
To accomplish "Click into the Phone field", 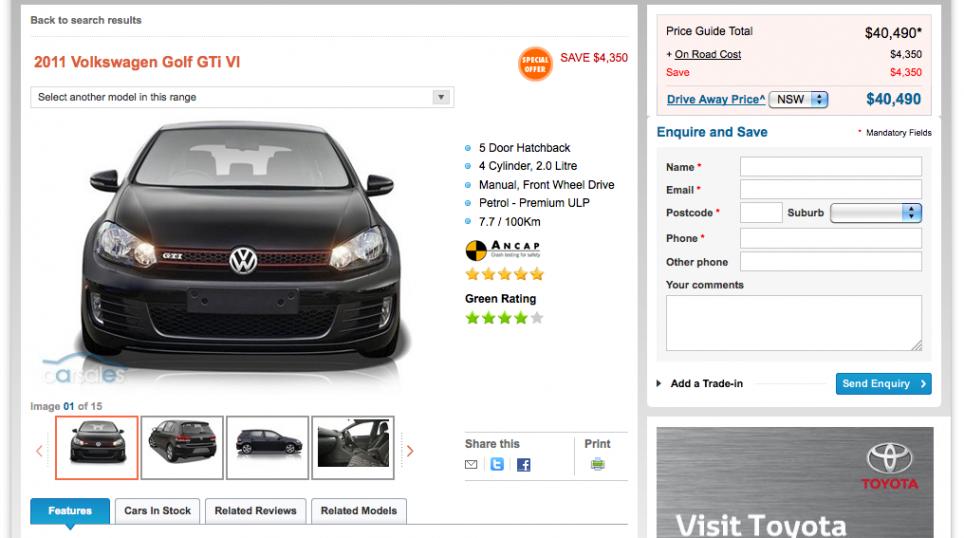I will pyautogui.click(x=831, y=239).
